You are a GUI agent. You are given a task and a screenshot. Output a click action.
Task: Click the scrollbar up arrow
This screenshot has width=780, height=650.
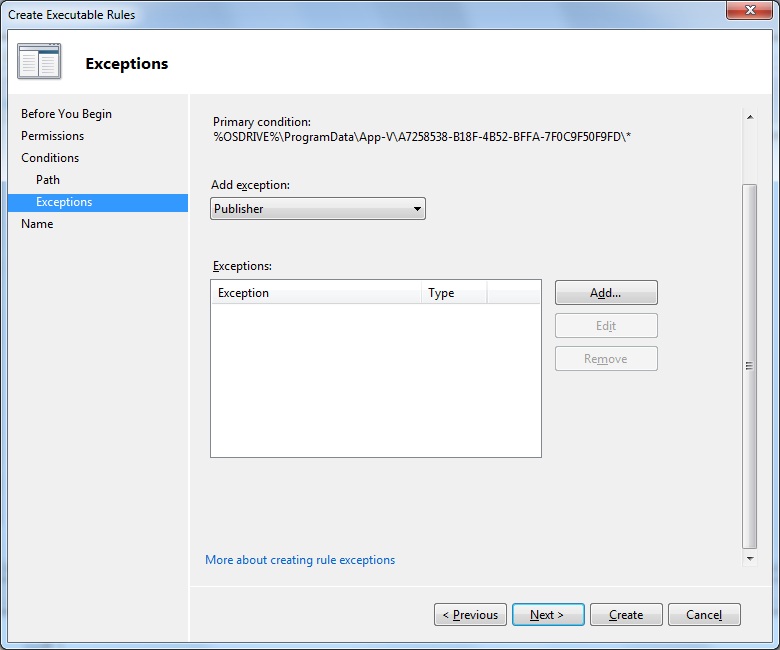point(750,117)
